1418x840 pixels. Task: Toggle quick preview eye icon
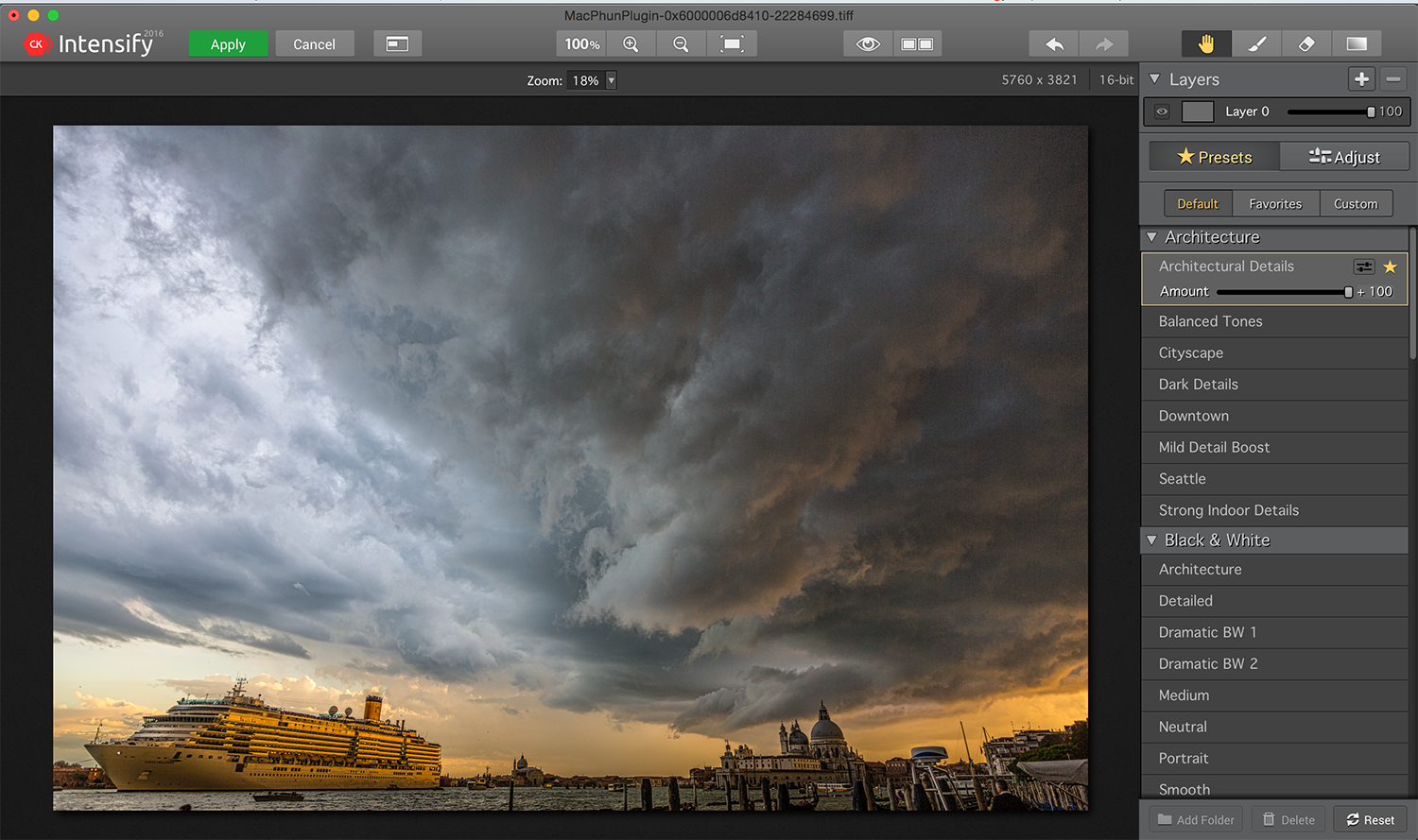click(868, 44)
